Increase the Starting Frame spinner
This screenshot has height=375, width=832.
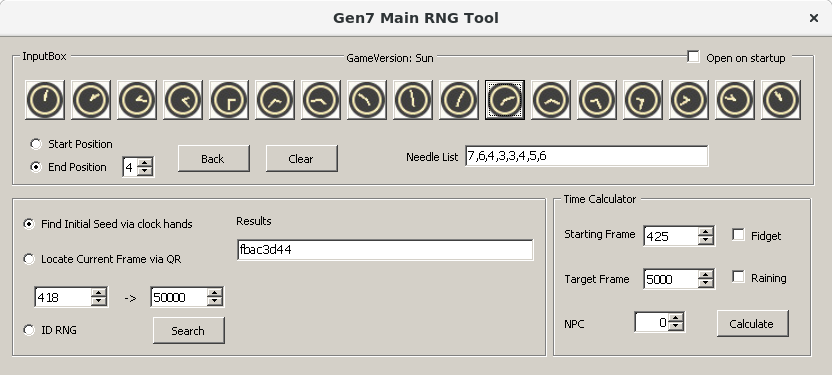point(705,231)
